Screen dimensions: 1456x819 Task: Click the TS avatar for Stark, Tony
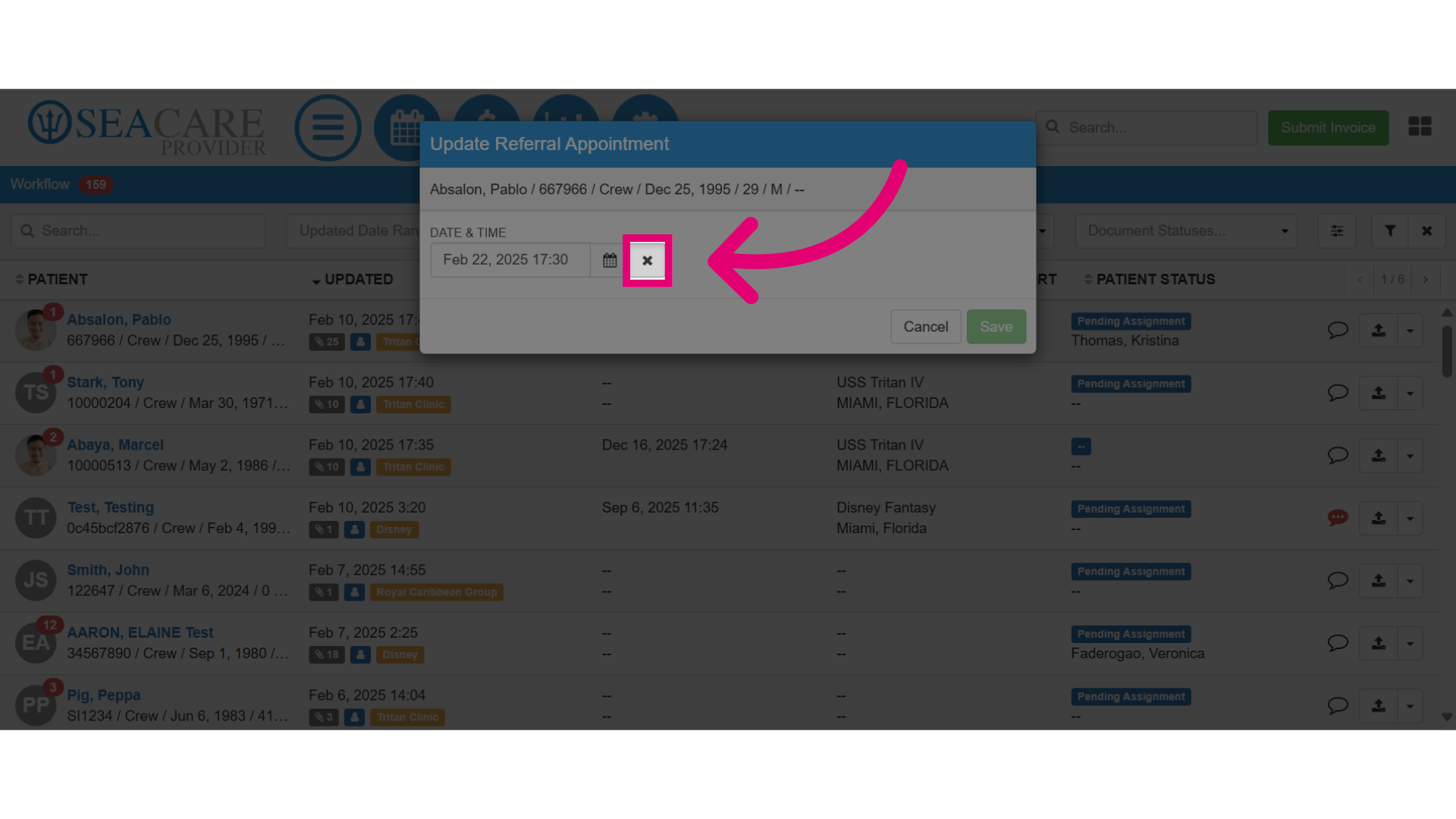36,393
